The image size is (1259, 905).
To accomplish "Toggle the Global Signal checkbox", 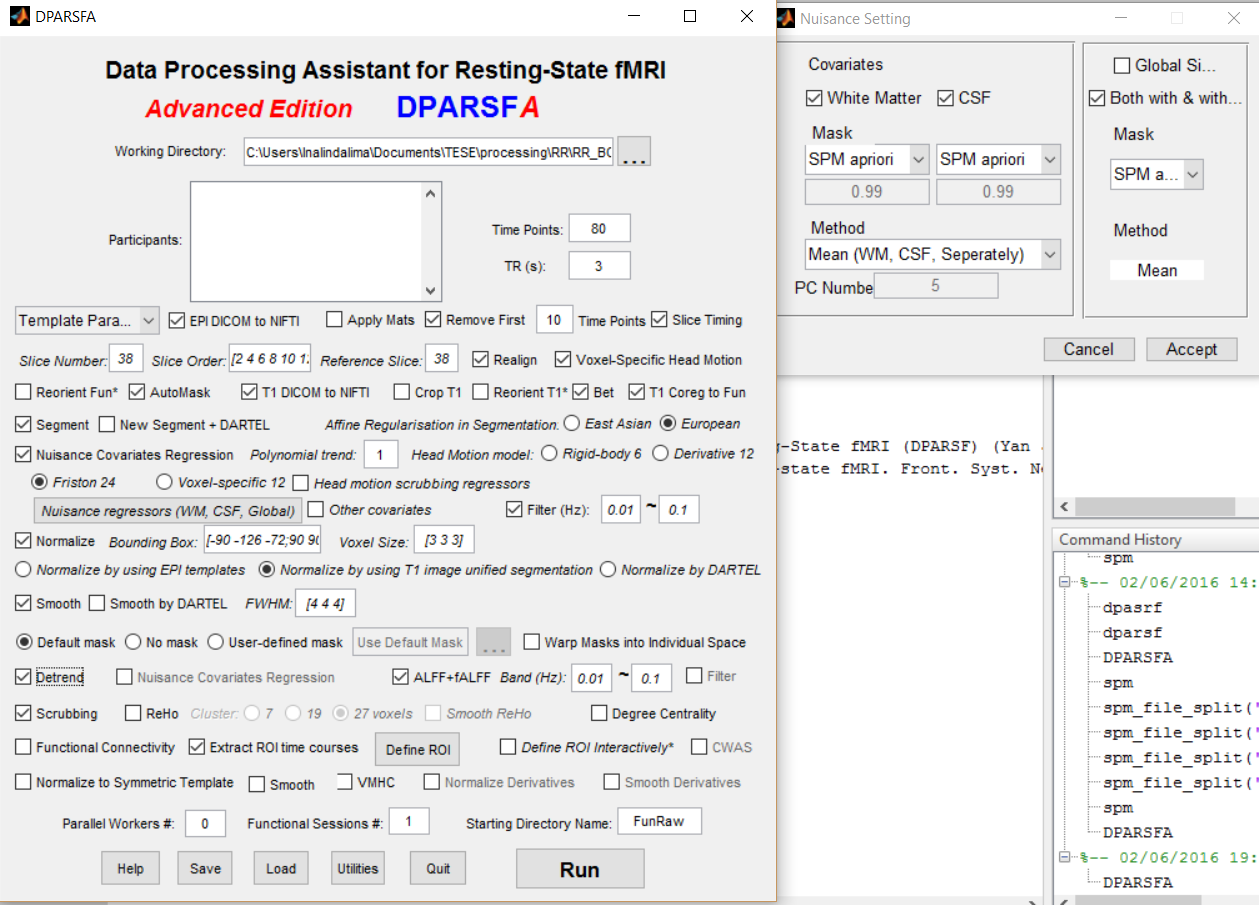I will (x=1121, y=66).
